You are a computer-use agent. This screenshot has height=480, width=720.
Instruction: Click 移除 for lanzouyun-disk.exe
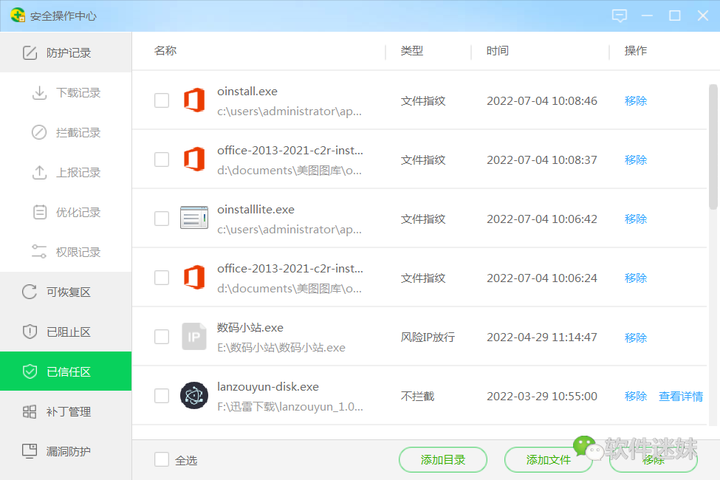[x=636, y=396]
